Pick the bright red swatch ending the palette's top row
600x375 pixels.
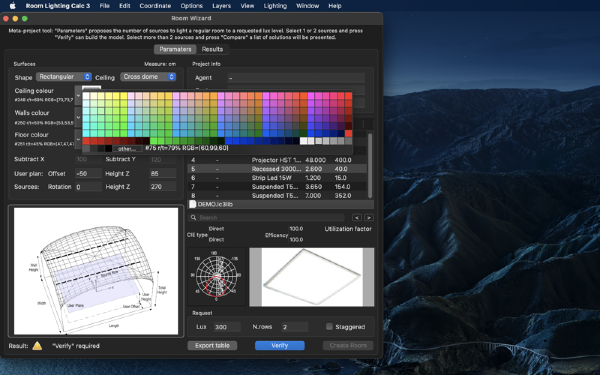(348, 96)
